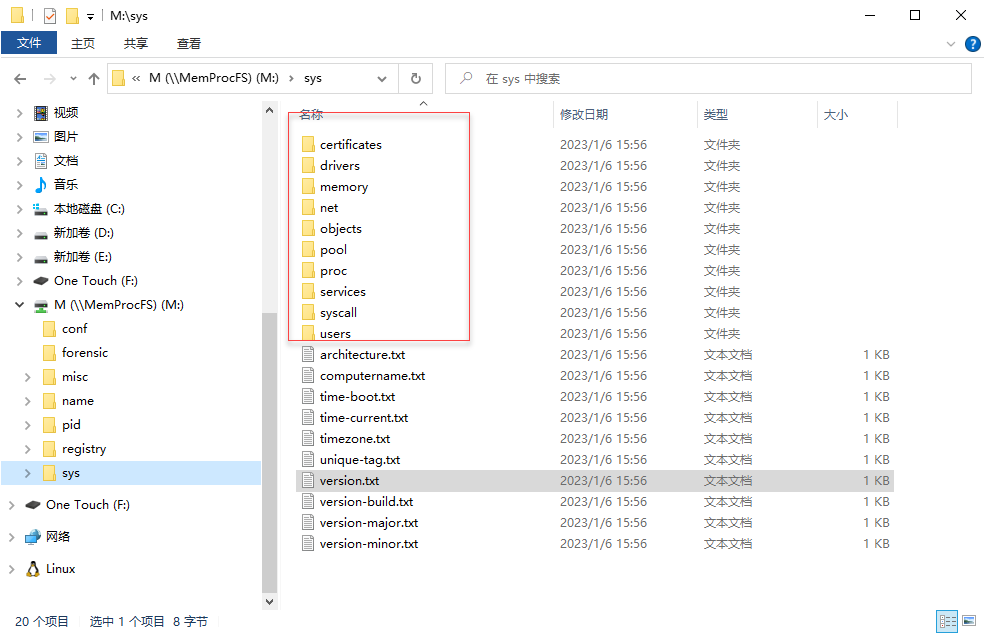The width and height of the screenshot is (985, 634).
Task: Expand the 新加卷 (E:) tree node
Action: tap(19, 257)
